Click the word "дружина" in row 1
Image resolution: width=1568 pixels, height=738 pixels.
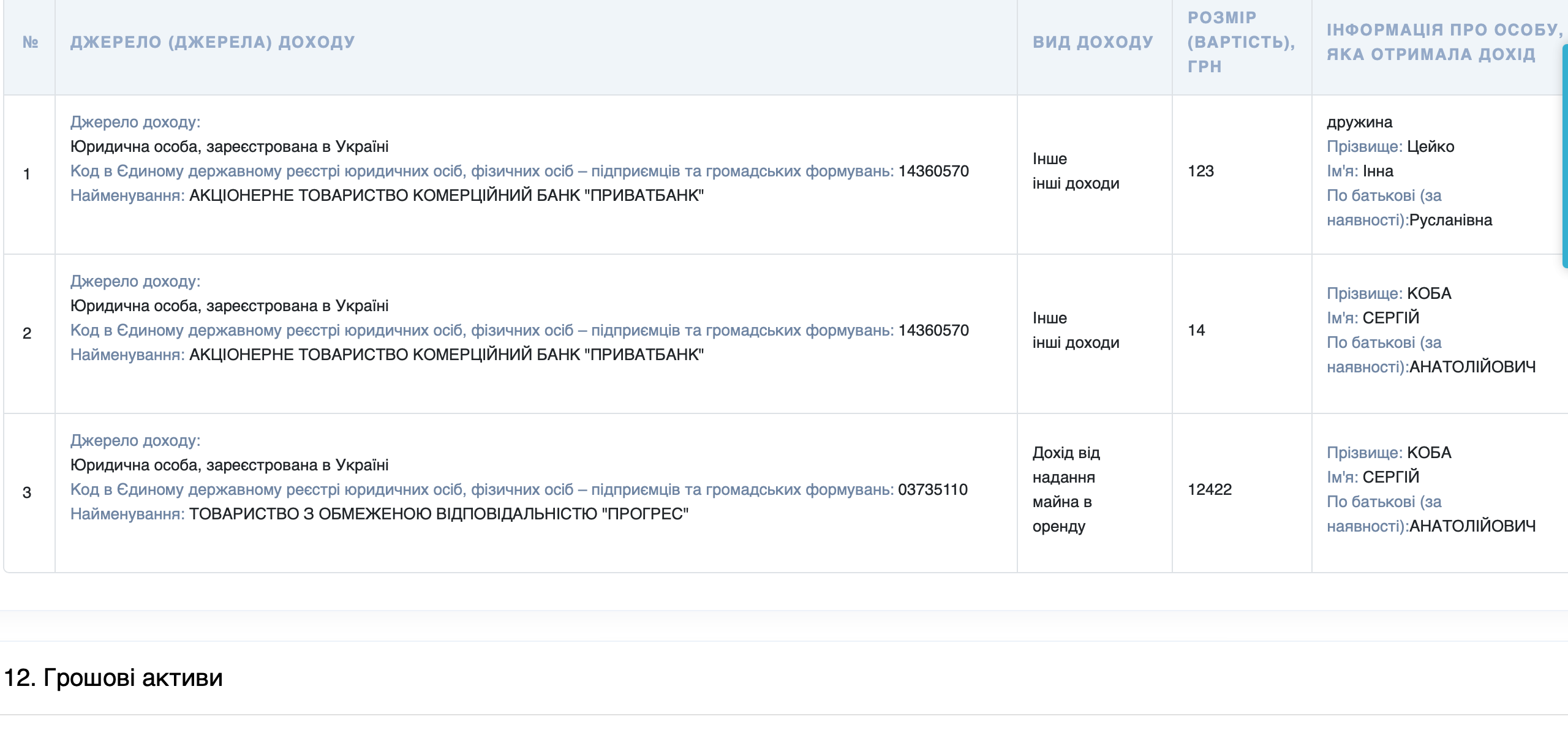(1359, 122)
